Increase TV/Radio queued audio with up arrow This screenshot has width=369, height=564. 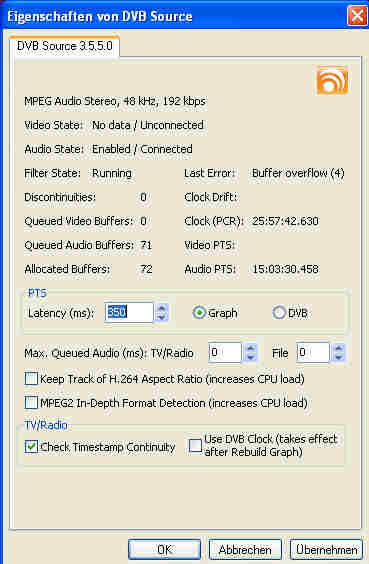251,348
